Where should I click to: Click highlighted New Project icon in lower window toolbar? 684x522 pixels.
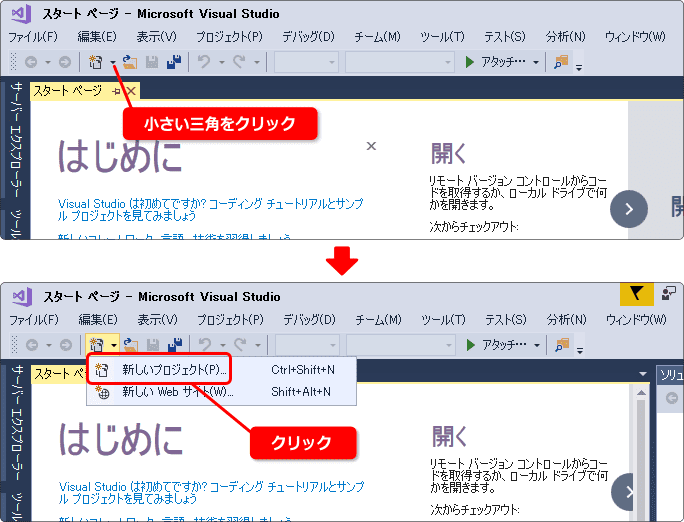pyautogui.click(x=96, y=345)
